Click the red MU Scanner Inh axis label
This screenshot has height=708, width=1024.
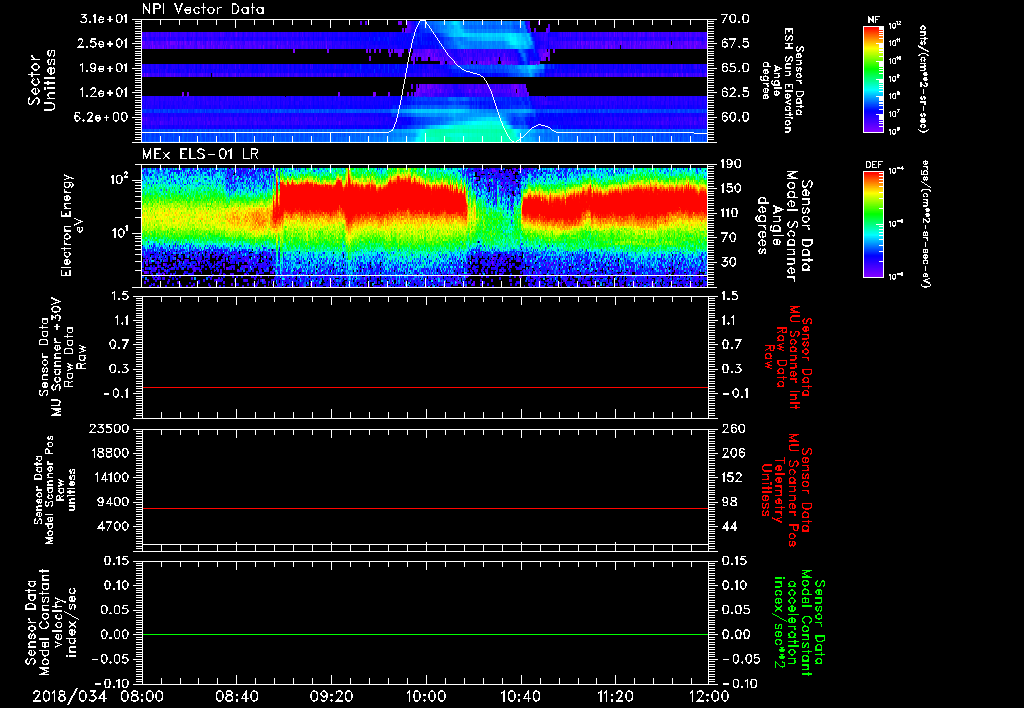click(x=788, y=357)
